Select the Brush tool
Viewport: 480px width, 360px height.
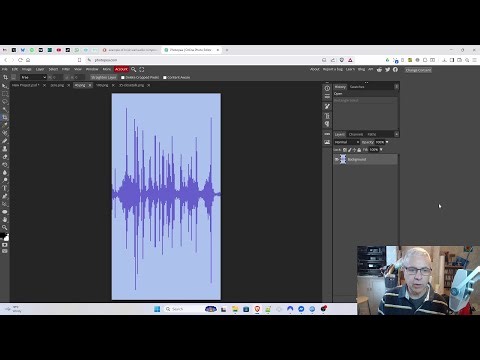coord(5,141)
